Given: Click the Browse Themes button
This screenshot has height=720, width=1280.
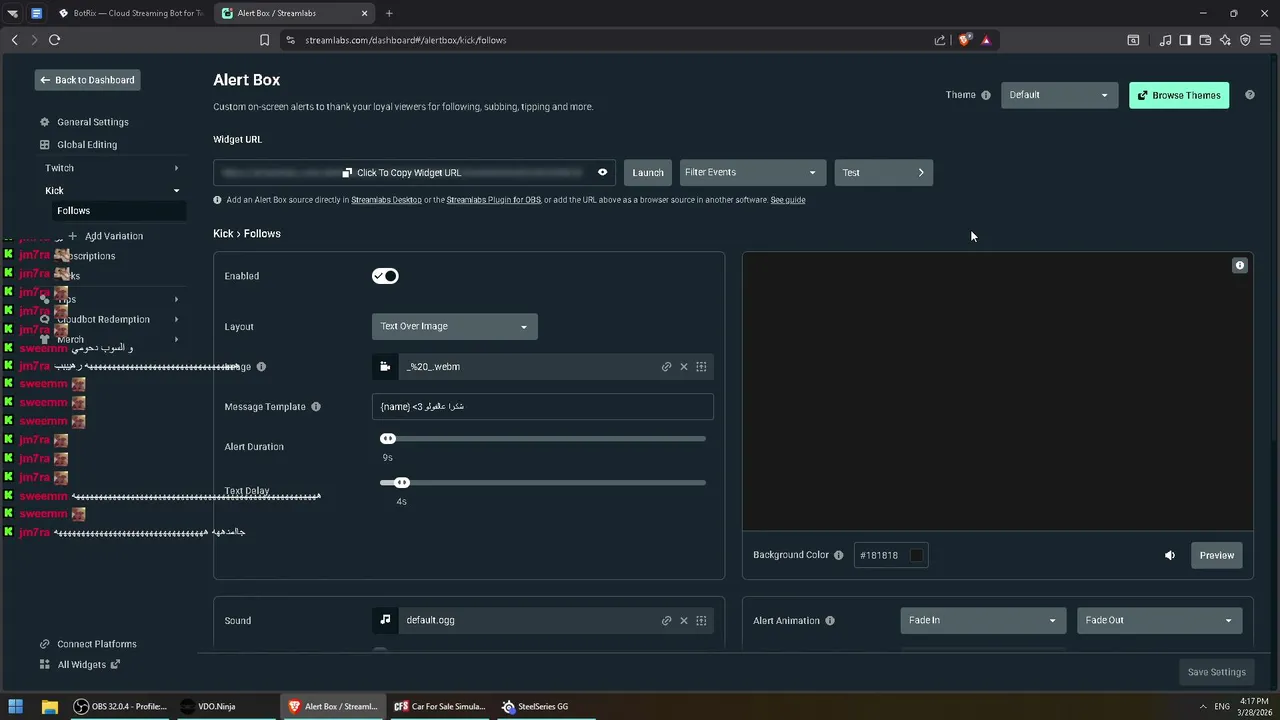Looking at the screenshot, I should 1179,95.
